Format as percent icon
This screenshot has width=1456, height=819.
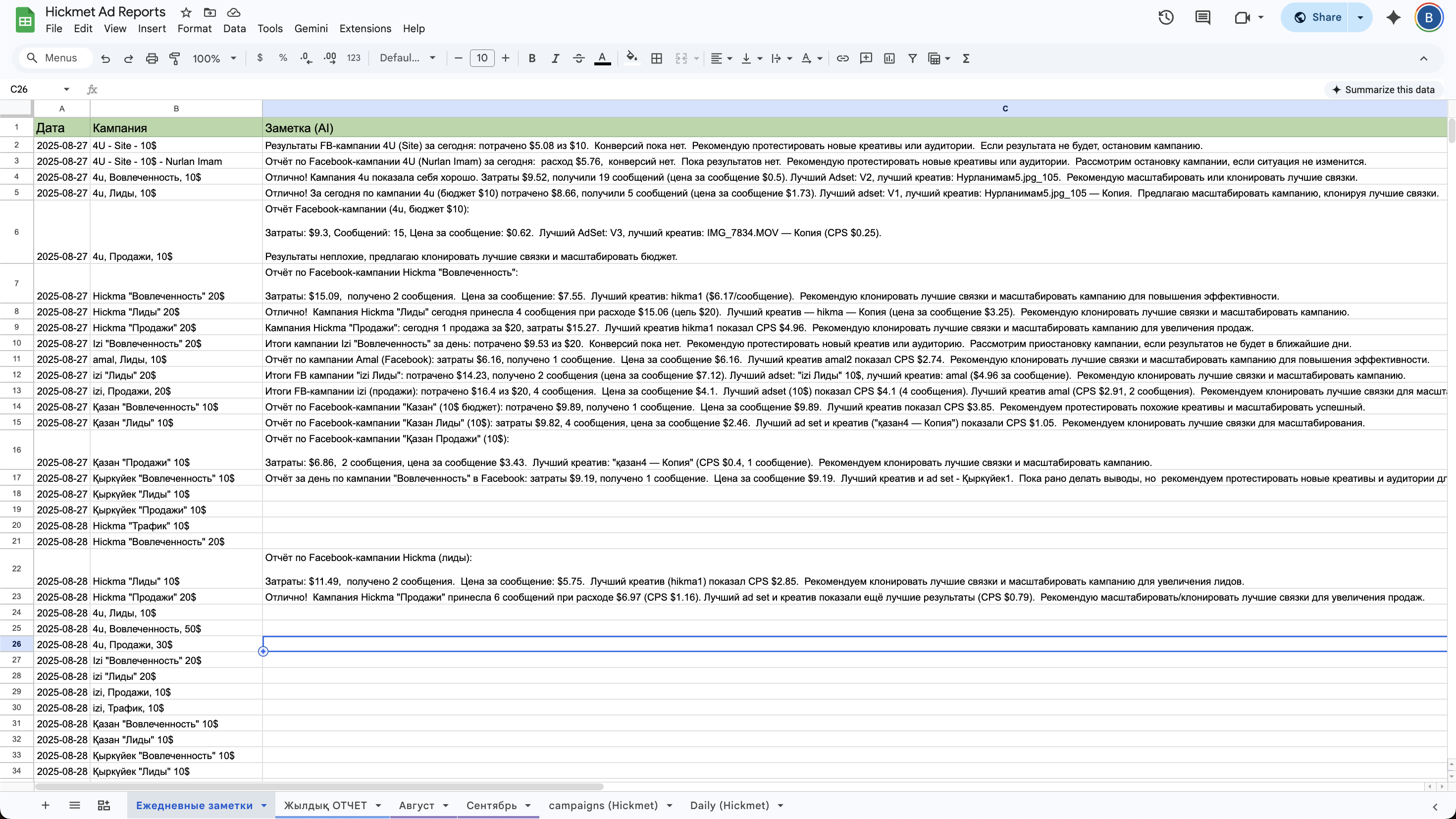pyautogui.click(x=283, y=58)
